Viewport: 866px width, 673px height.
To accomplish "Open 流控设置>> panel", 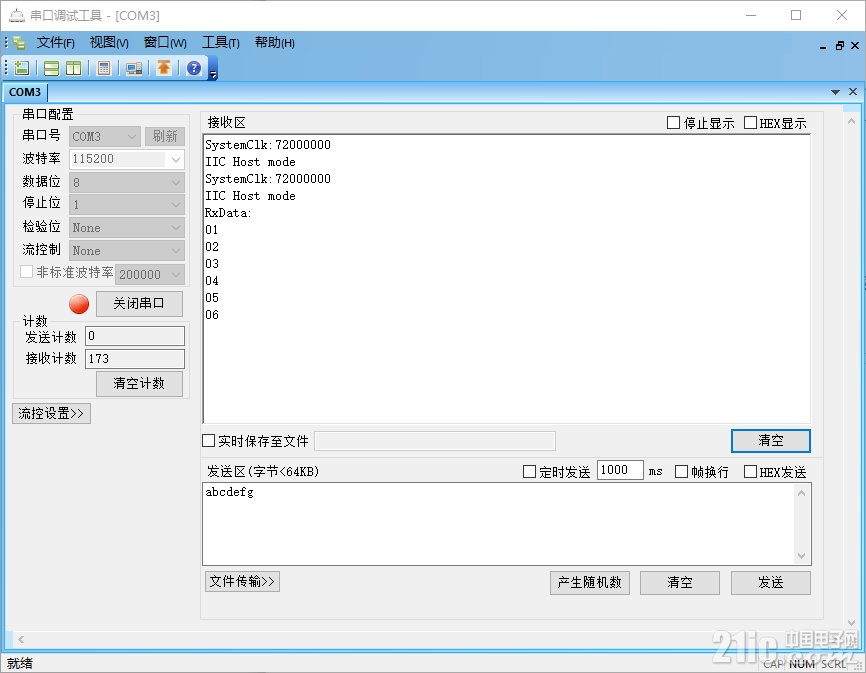I will pyautogui.click(x=51, y=414).
